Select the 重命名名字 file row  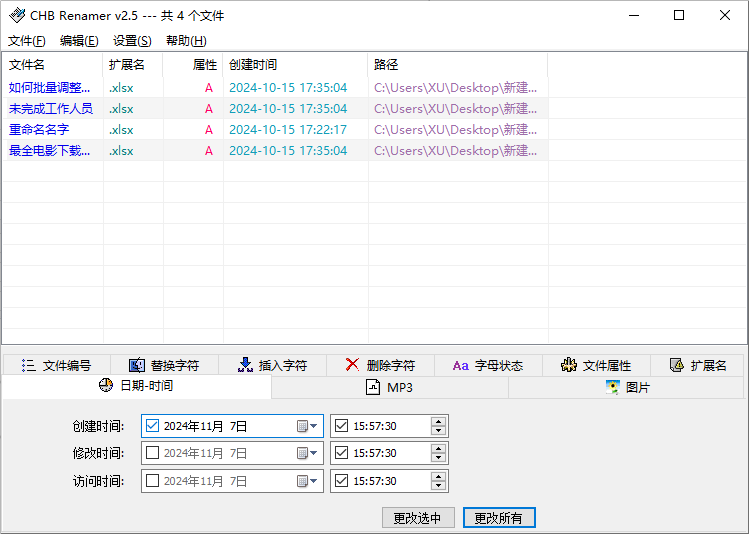pyautogui.click(x=39, y=130)
